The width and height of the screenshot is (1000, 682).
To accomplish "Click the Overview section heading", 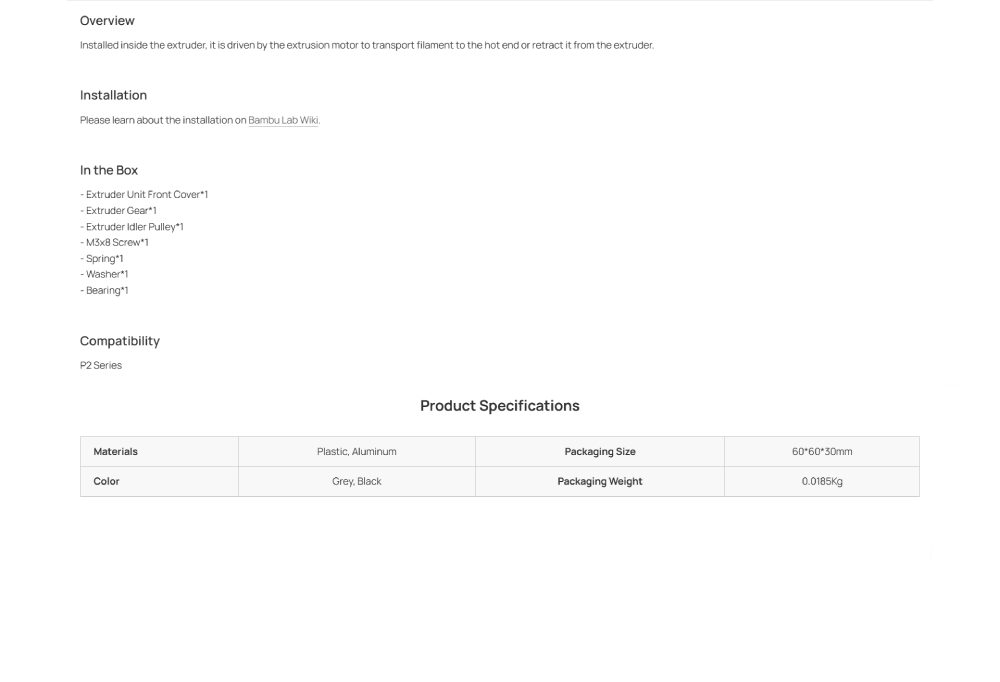I will pos(107,21).
